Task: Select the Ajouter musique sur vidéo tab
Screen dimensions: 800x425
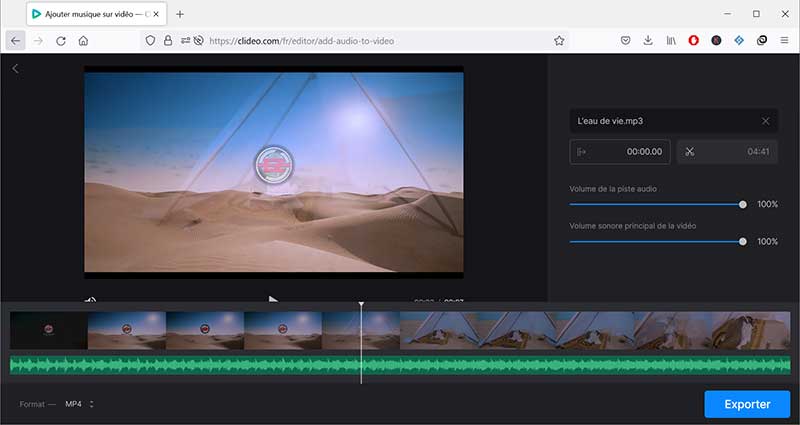Action: [96, 14]
